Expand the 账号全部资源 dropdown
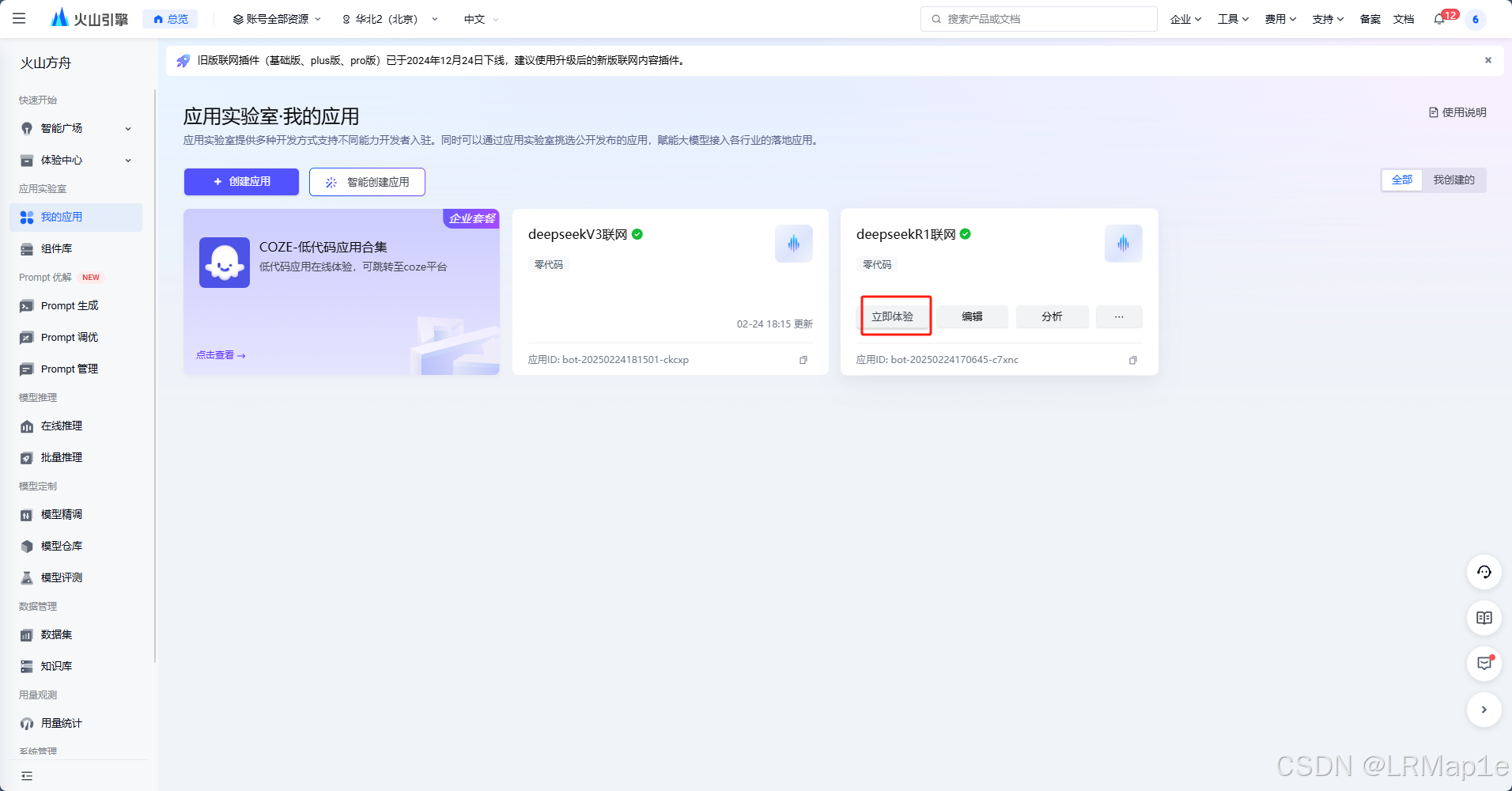 277,19
